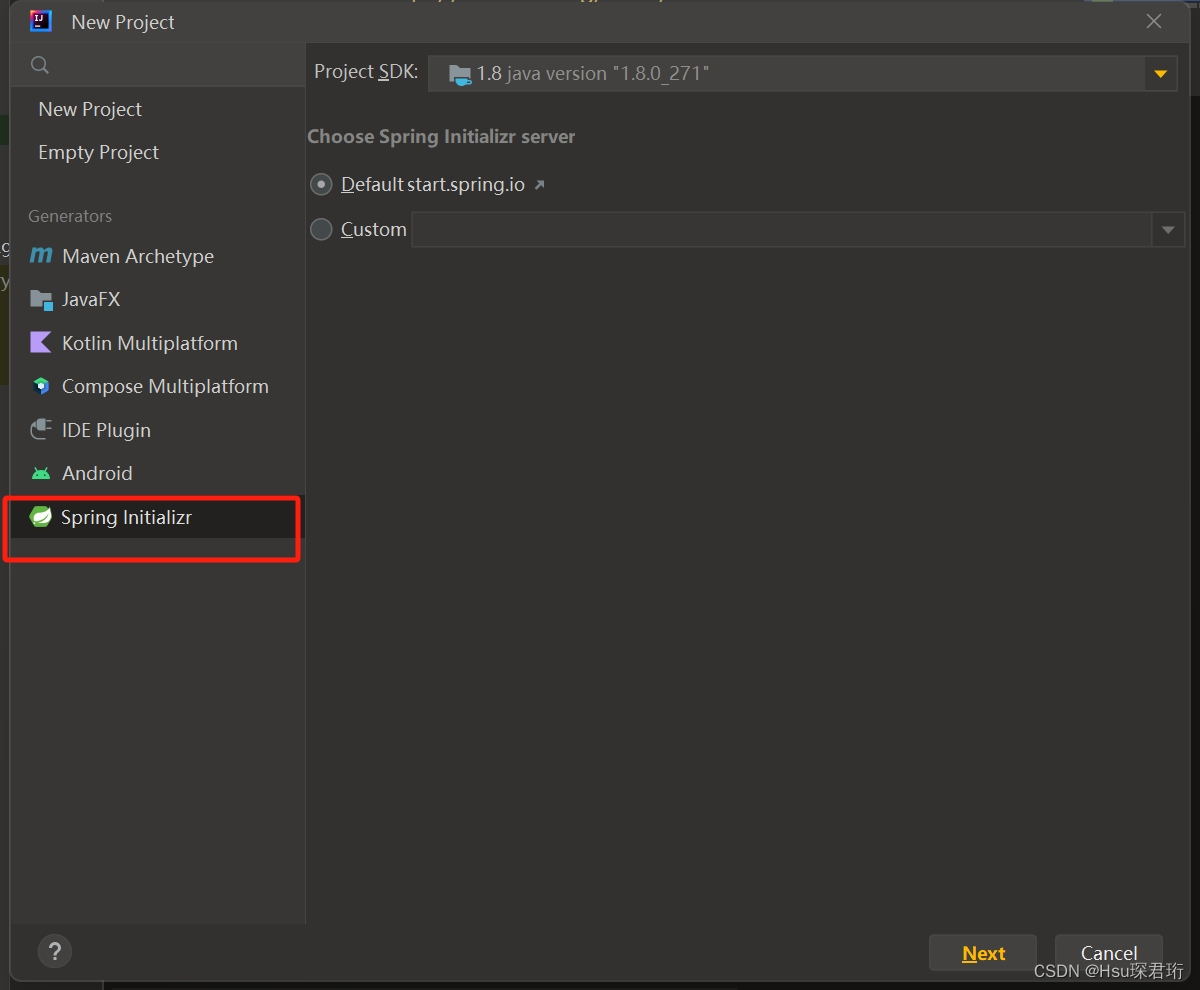The width and height of the screenshot is (1200, 990).
Task: Select the IDE Plugin entry
Action: point(158,430)
